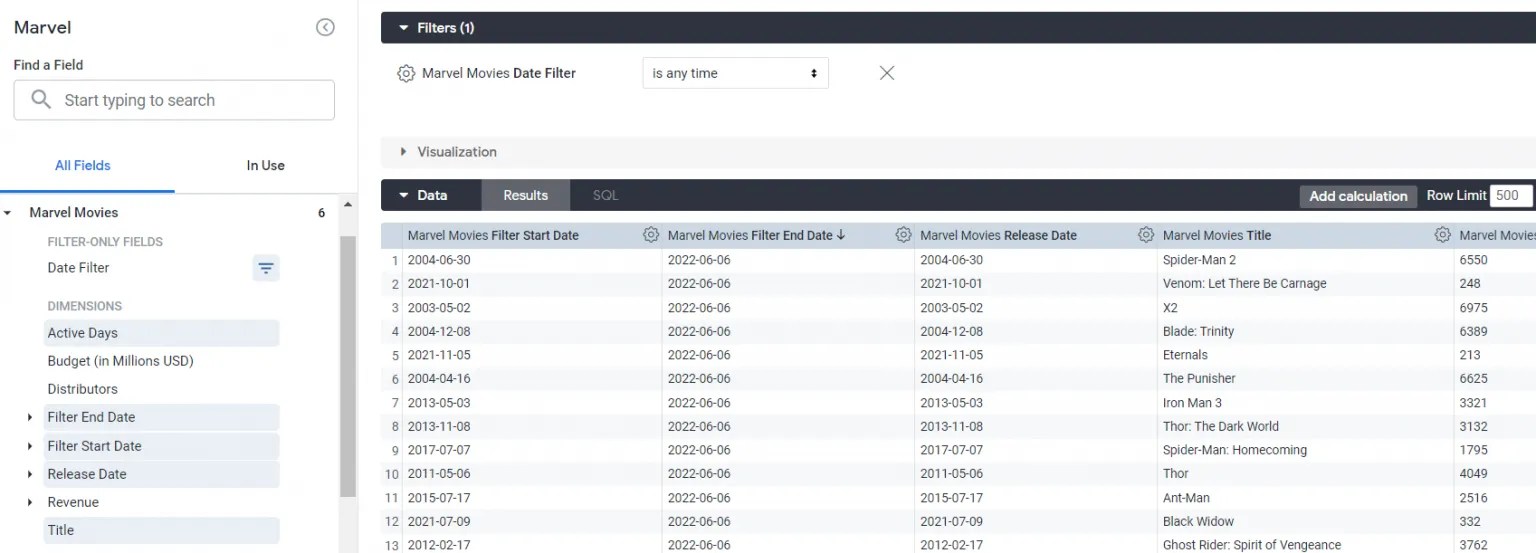Toggle the filter icon beside Date Filter field

pyautogui.click(x=266, y=268)
